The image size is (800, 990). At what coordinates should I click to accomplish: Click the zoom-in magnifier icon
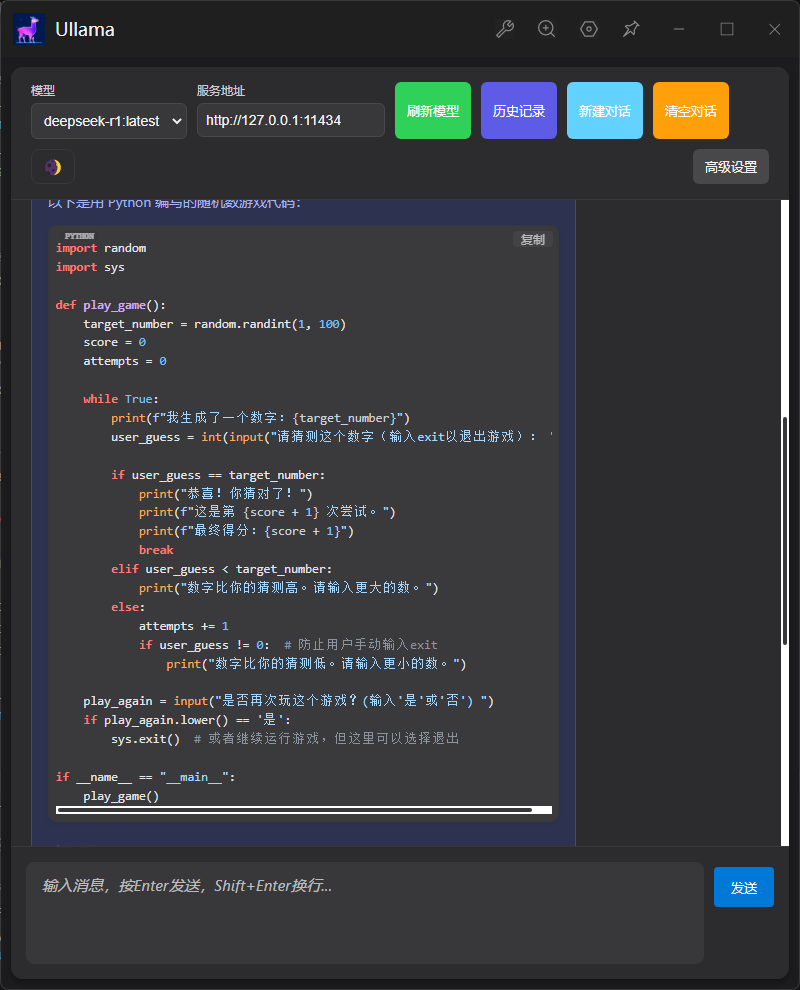547,29
